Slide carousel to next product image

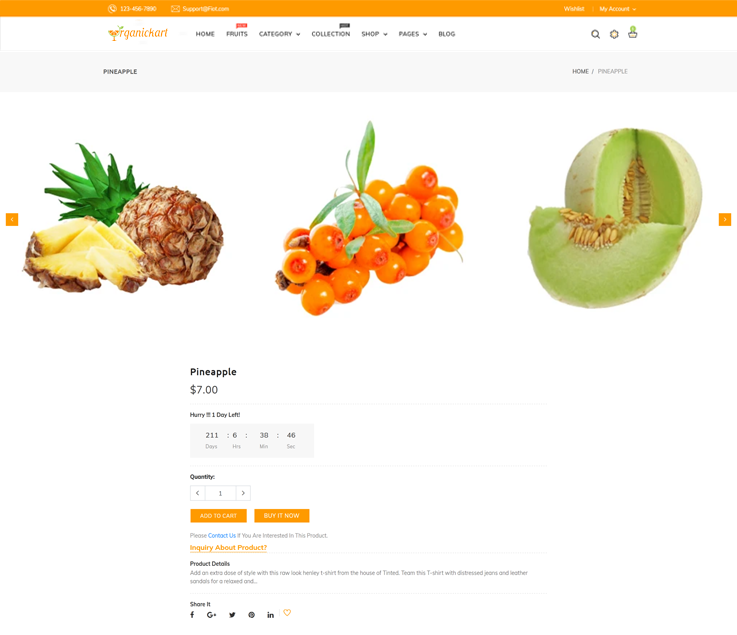(x=725, y=220)
